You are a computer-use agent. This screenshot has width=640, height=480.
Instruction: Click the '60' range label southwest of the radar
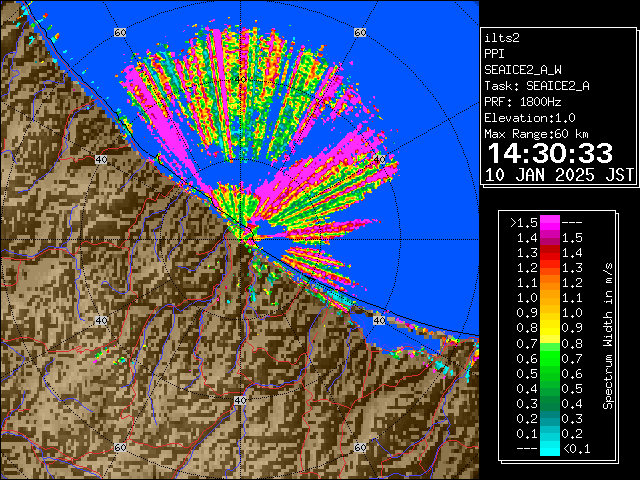[x=120, y=448]
